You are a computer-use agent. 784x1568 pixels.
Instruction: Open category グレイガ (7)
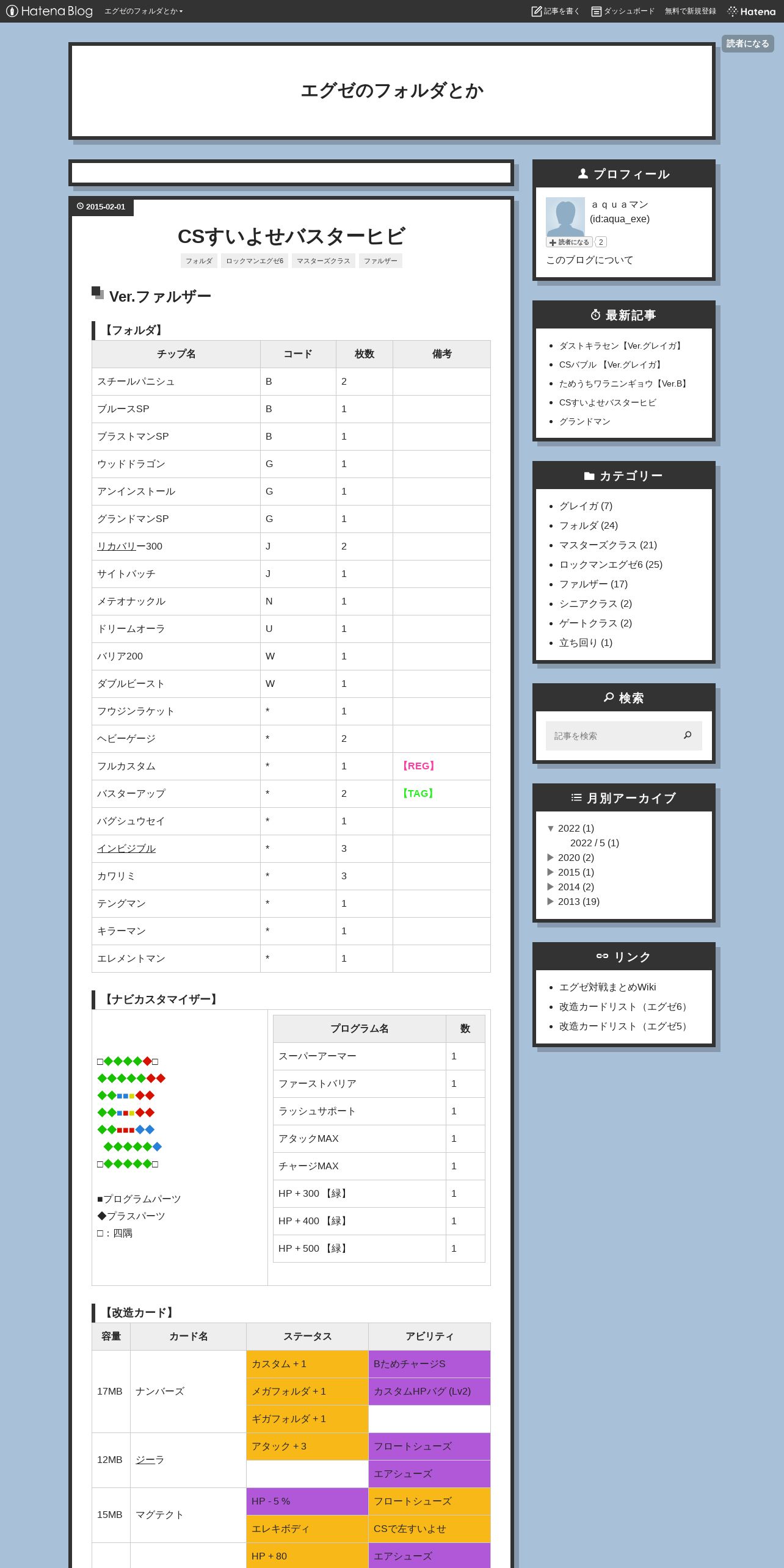coord(586,506)
